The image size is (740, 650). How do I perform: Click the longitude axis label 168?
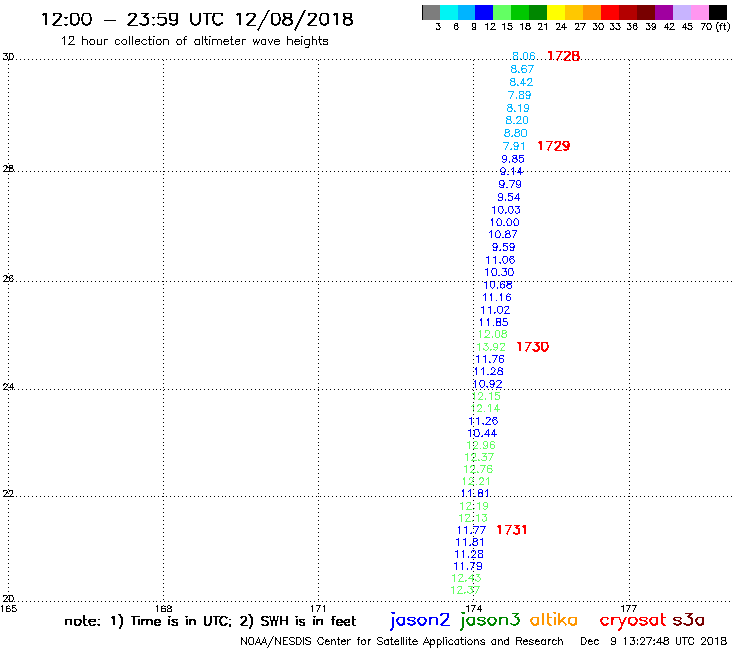point(163,608)
